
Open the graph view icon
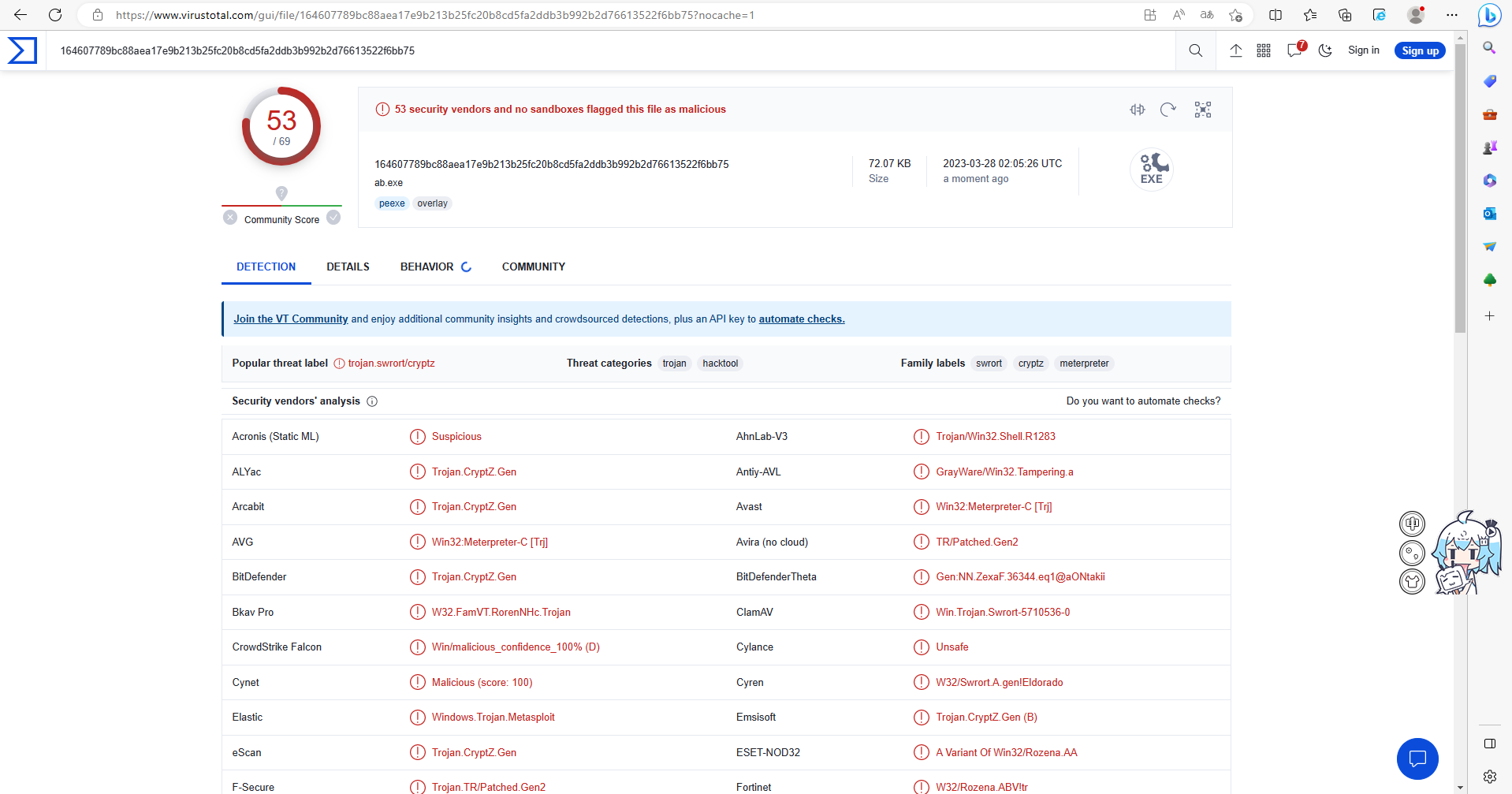point(1202,110)
